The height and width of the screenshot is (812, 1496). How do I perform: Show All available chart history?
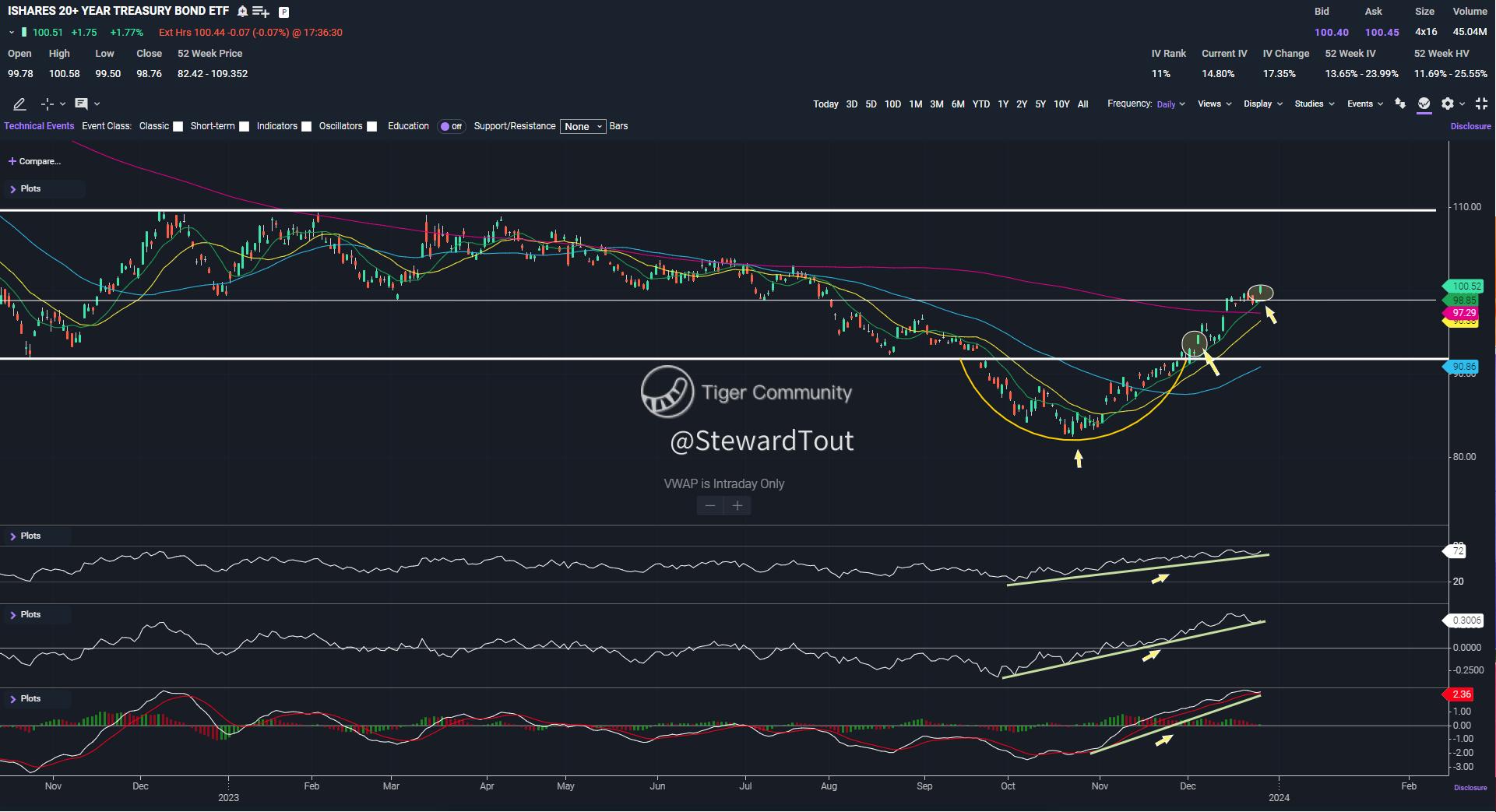(x=1082, y=104)
